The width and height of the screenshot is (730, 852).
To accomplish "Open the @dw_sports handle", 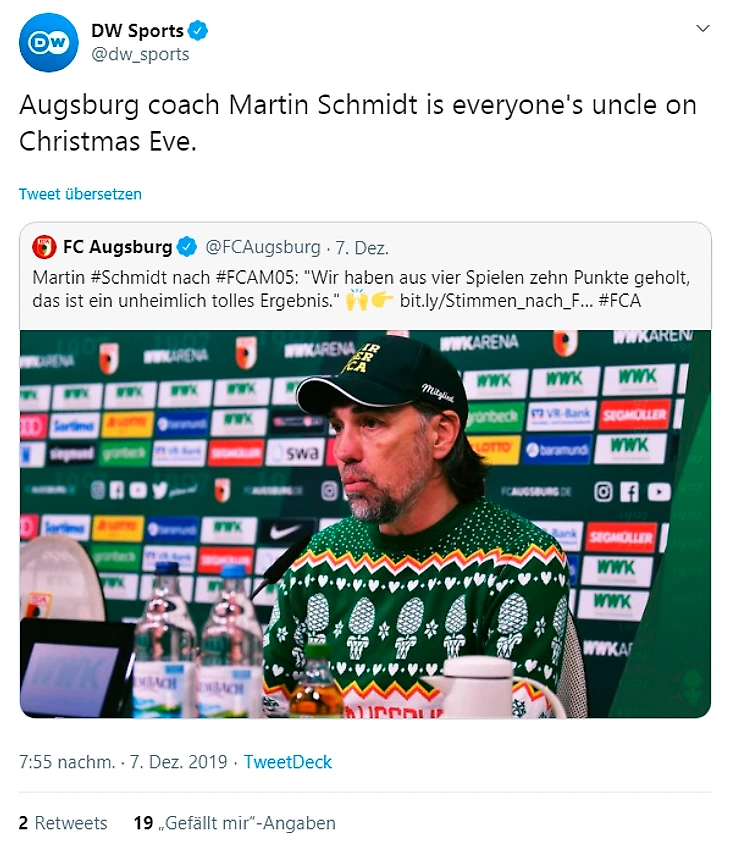I will [x=140, y=54].
